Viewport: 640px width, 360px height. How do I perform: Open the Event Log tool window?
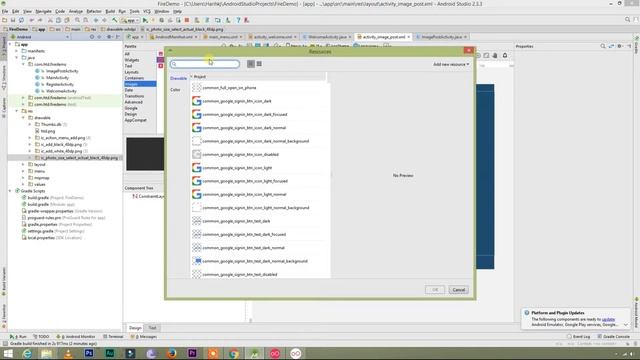[x=578, y=337]
